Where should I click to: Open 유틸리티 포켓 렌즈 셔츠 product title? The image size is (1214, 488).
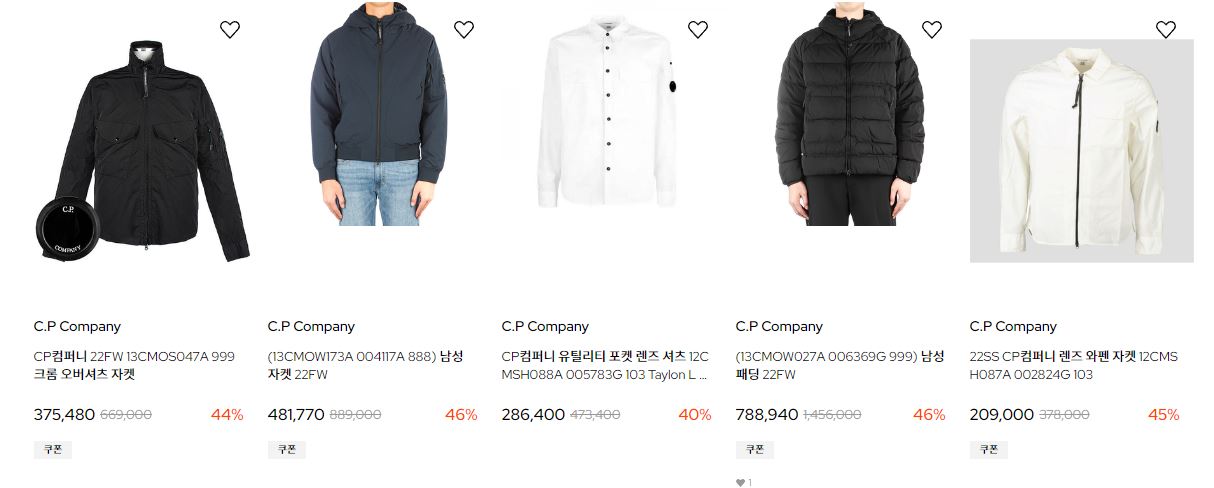(x=605, y=366)
